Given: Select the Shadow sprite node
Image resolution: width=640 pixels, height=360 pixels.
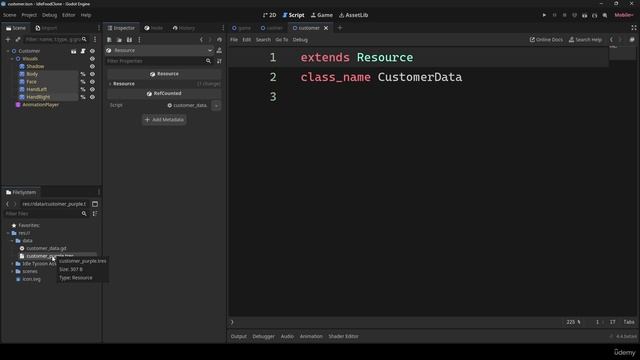Looking at the screenshot, I should (x=35, y=66).
